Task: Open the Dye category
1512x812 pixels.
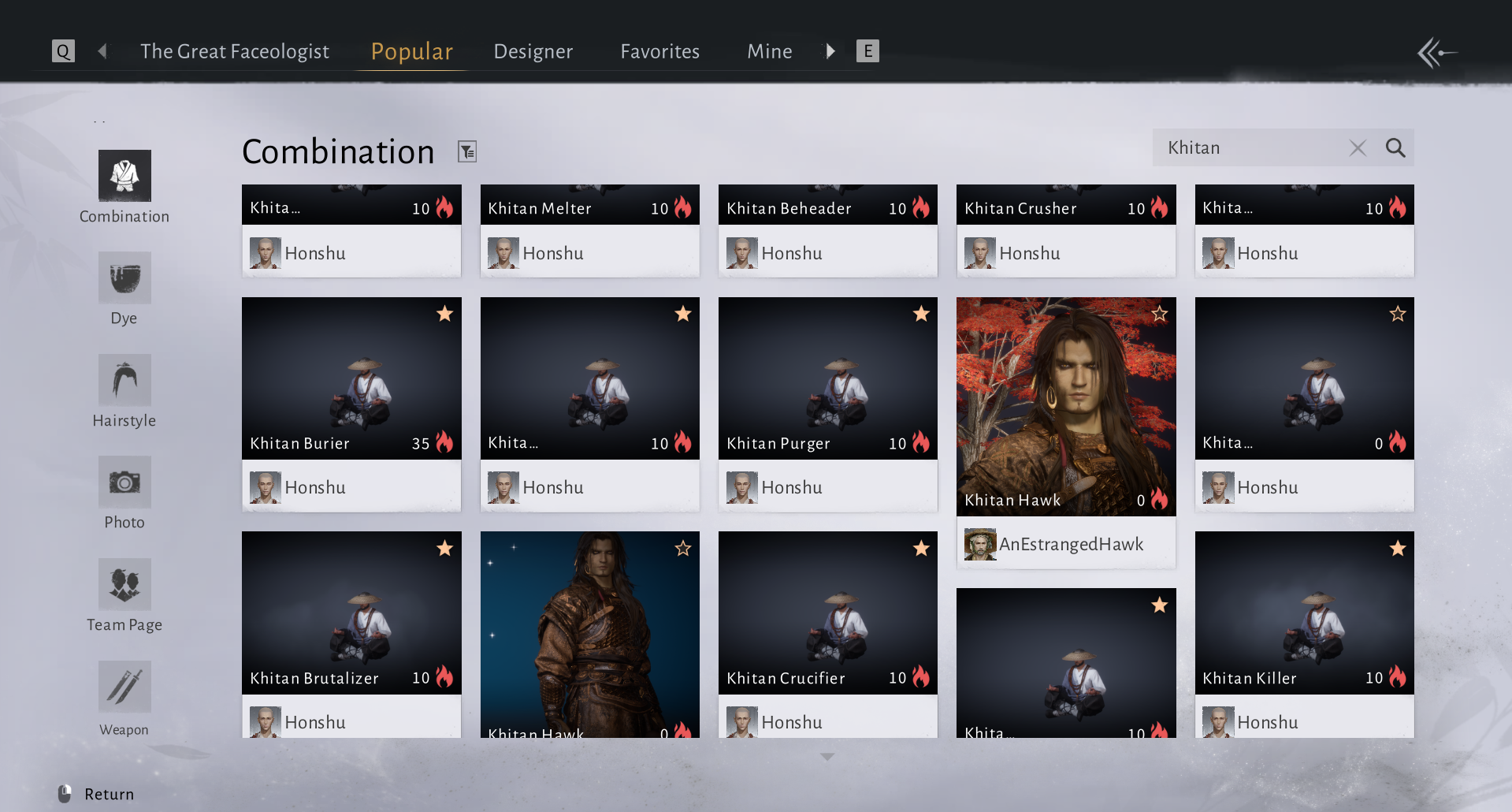Action: (x=124, y=289)
